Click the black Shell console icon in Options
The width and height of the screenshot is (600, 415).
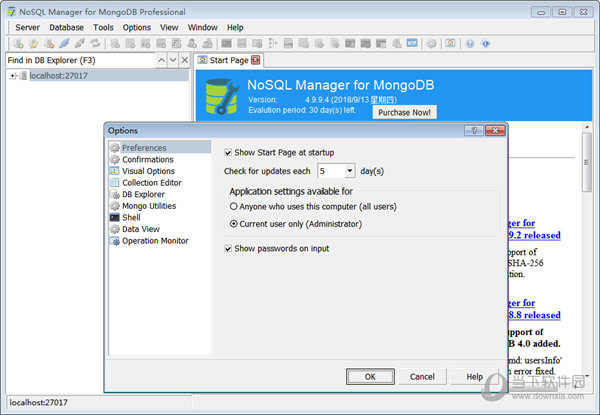click(x=114, y=218)
